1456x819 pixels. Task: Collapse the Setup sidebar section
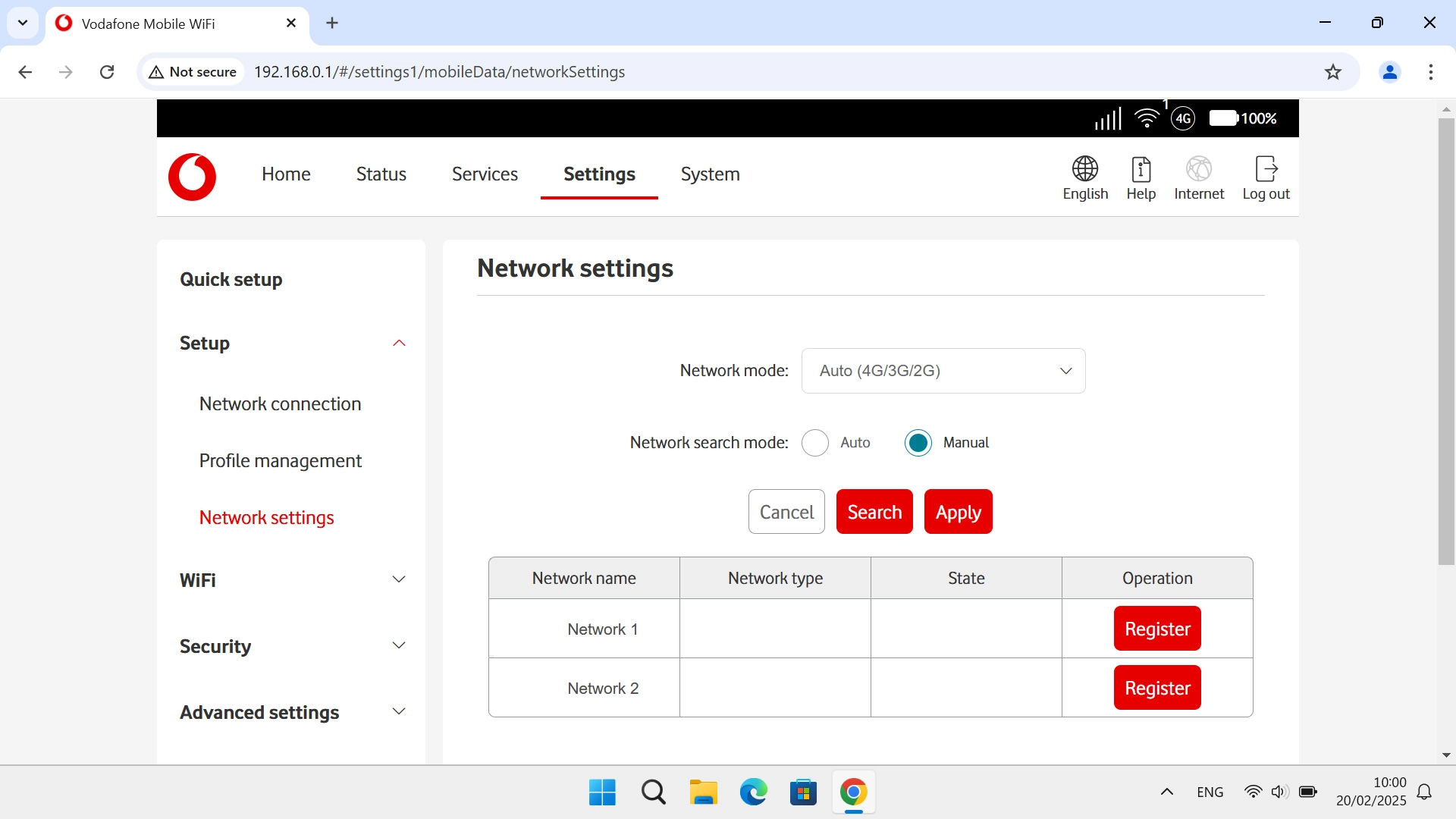click(399, 344)
